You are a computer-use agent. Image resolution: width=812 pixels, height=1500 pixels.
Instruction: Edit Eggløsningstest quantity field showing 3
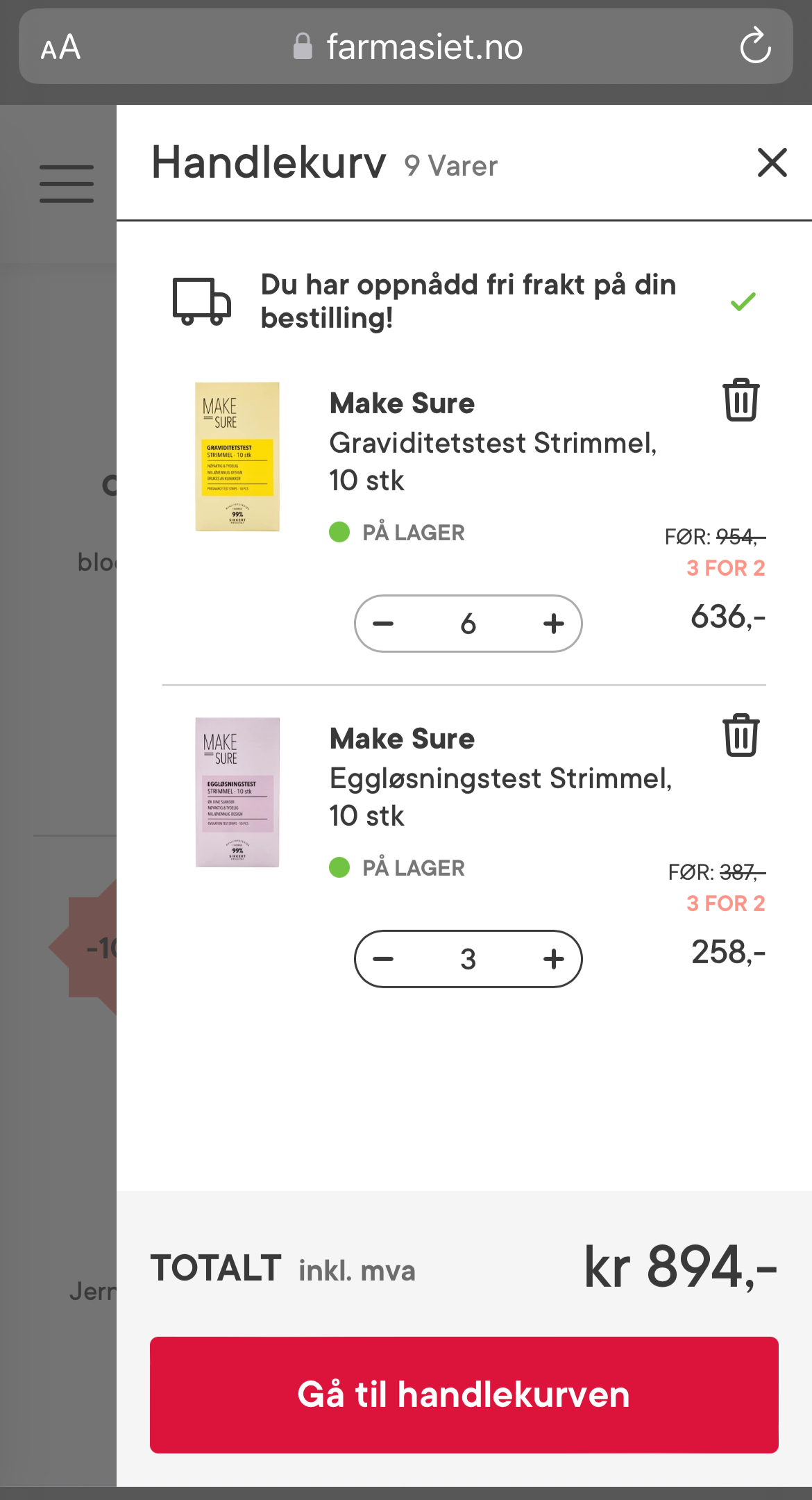click(468, 959)
